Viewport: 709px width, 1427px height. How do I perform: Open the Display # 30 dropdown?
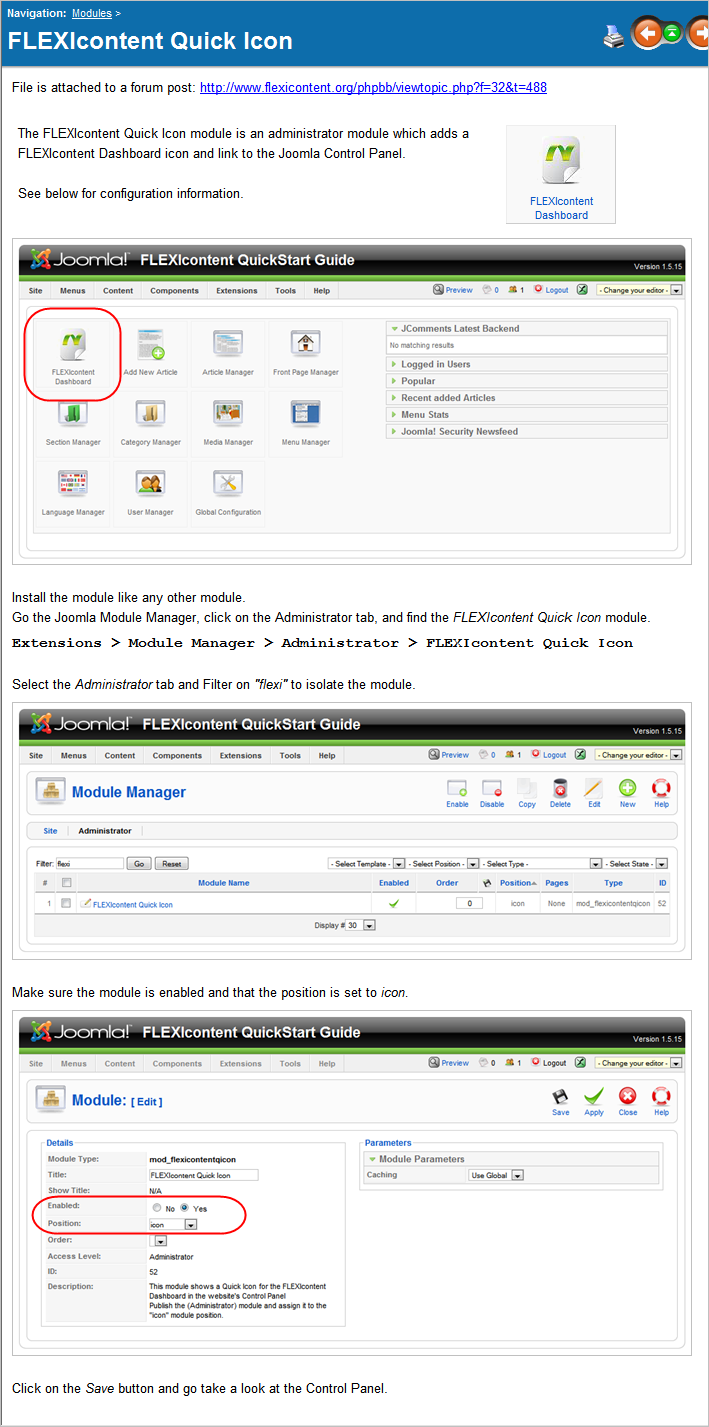point(361,926)
